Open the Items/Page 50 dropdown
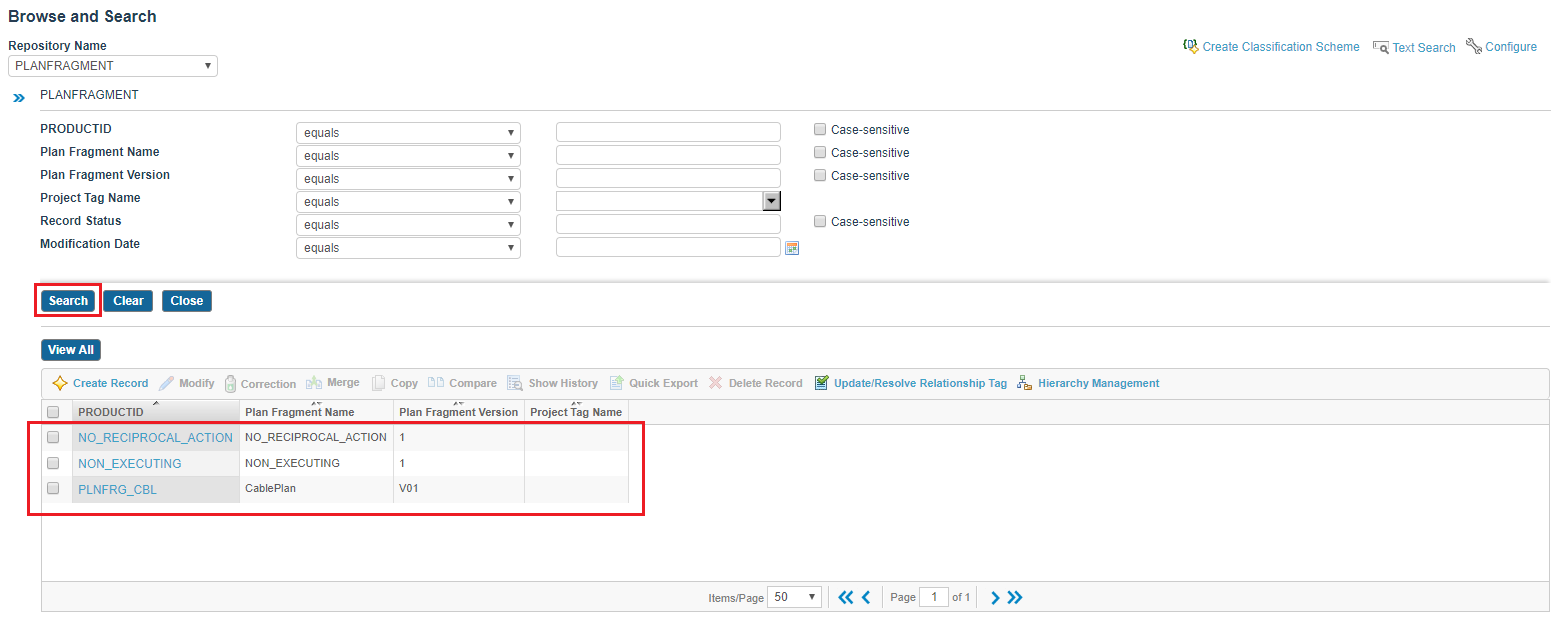This screenshot has height=623, width=1558. [x=795, y=597]
